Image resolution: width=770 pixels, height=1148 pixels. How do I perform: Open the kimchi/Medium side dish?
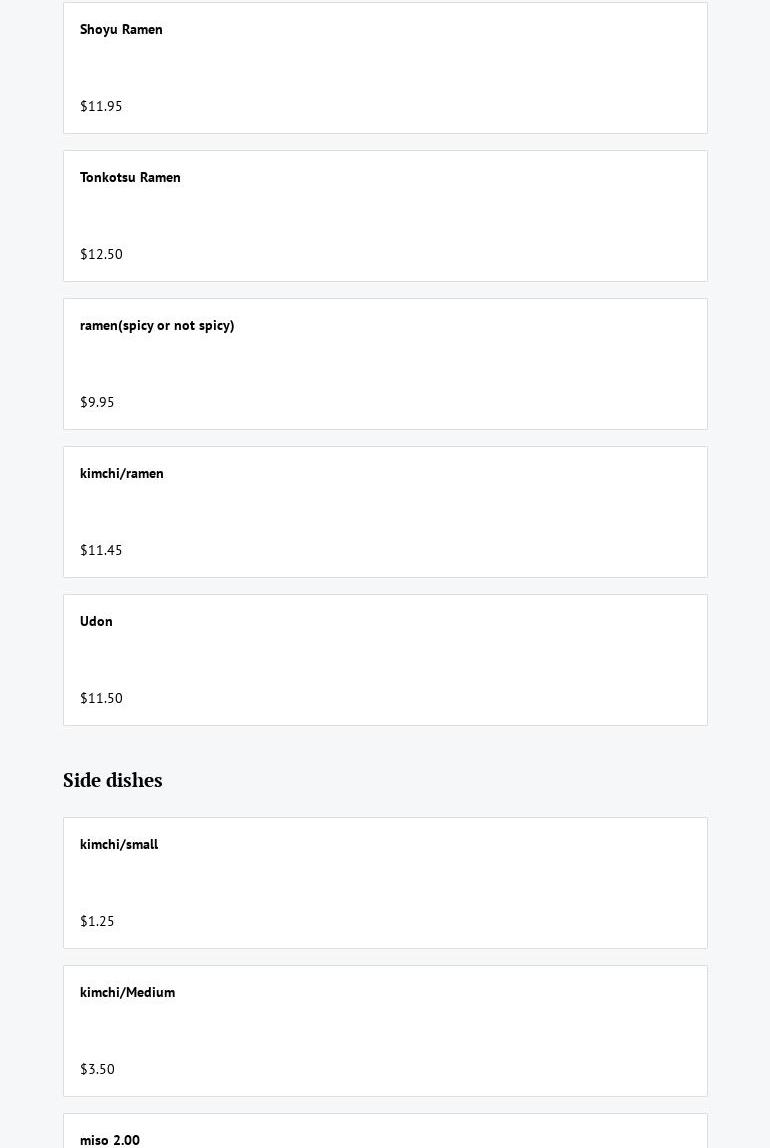coord(127,993)
